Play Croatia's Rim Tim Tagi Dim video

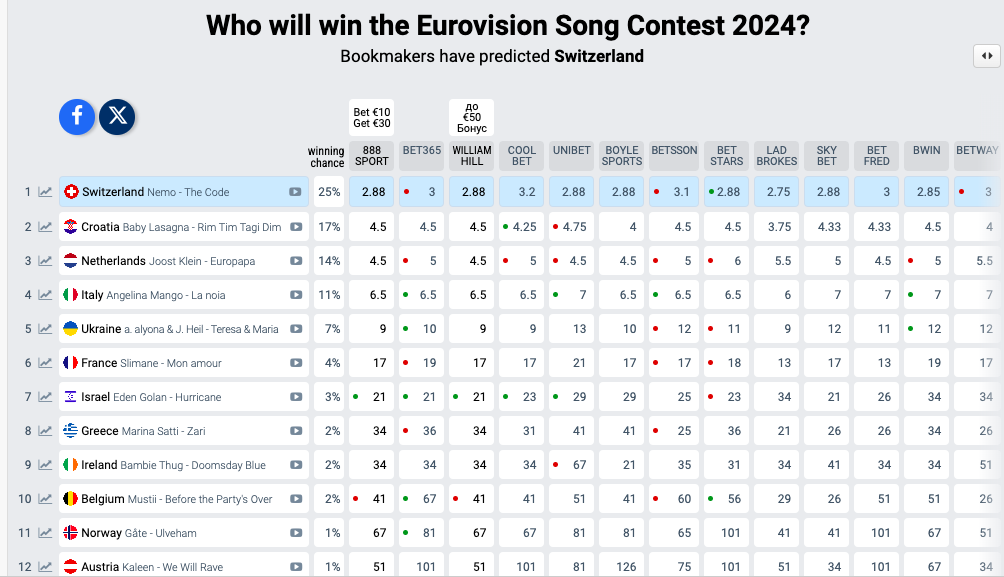tap(296, 227)
